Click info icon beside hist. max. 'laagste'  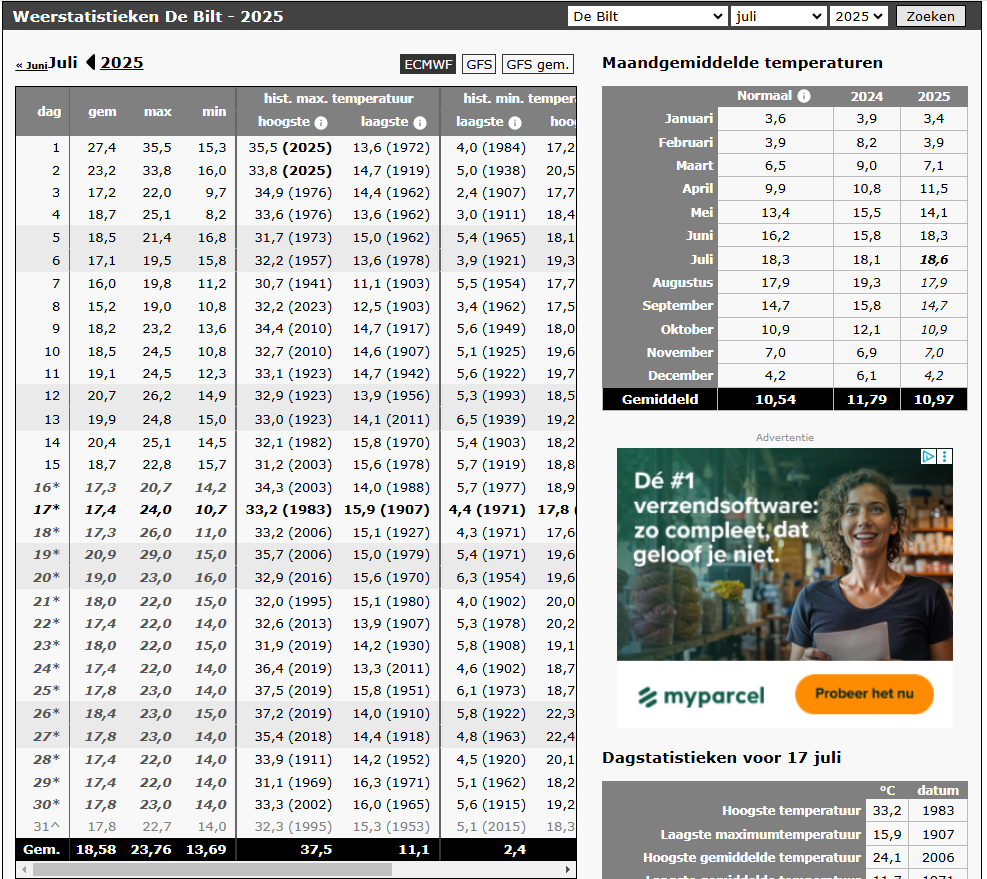[x=420, y=123]
